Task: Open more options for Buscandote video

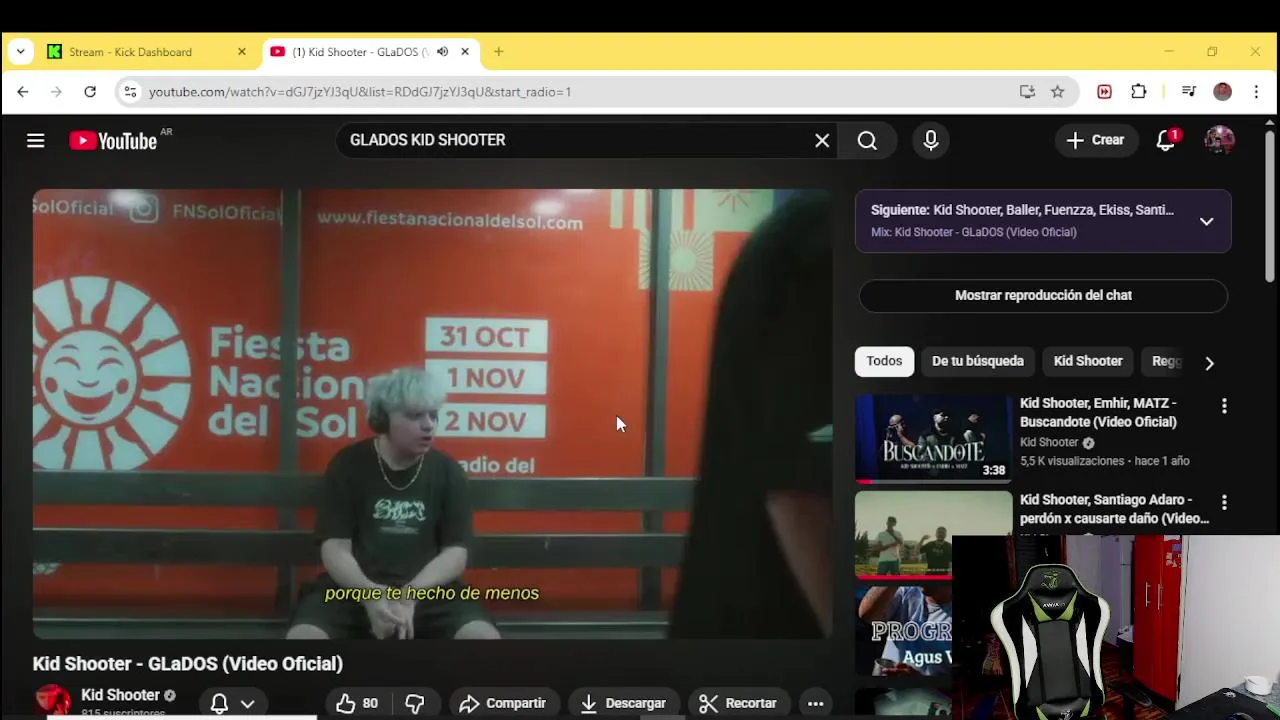Action: pyautogui.click(x=1224, y=406)
